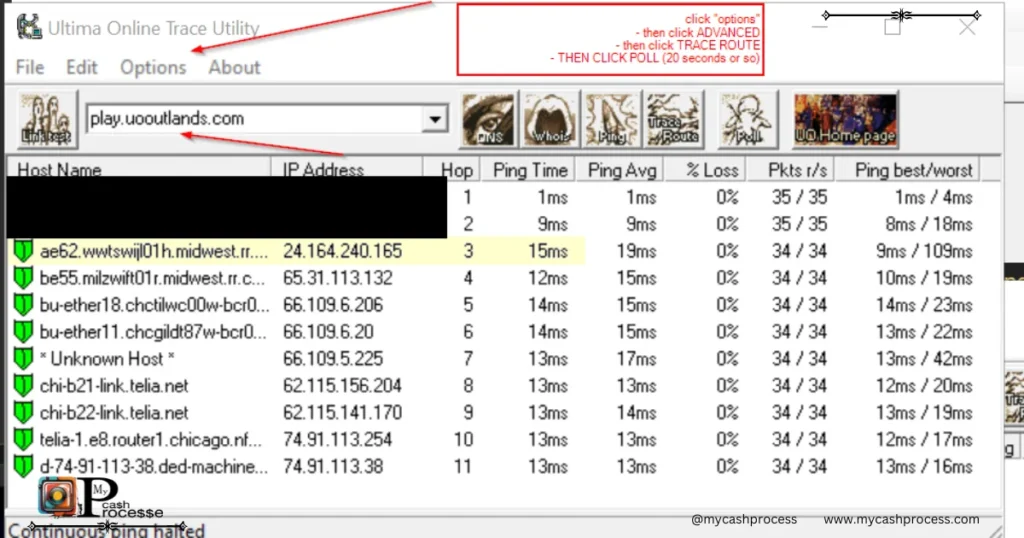Click the Pkts r/s column header
The width and height of the screenshot is (1024, 538).
(792, 170)
